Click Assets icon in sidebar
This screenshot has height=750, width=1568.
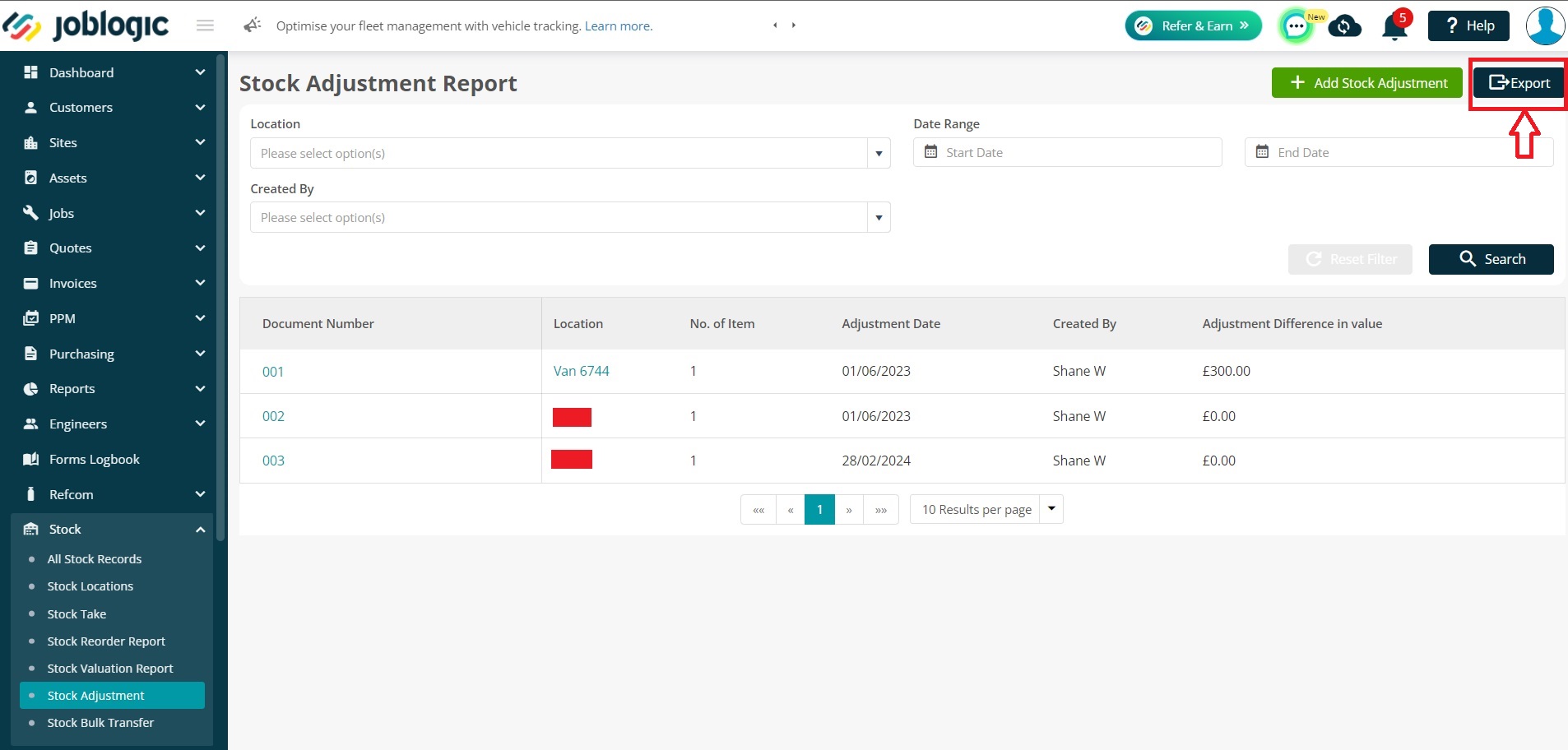click(31, 178)
